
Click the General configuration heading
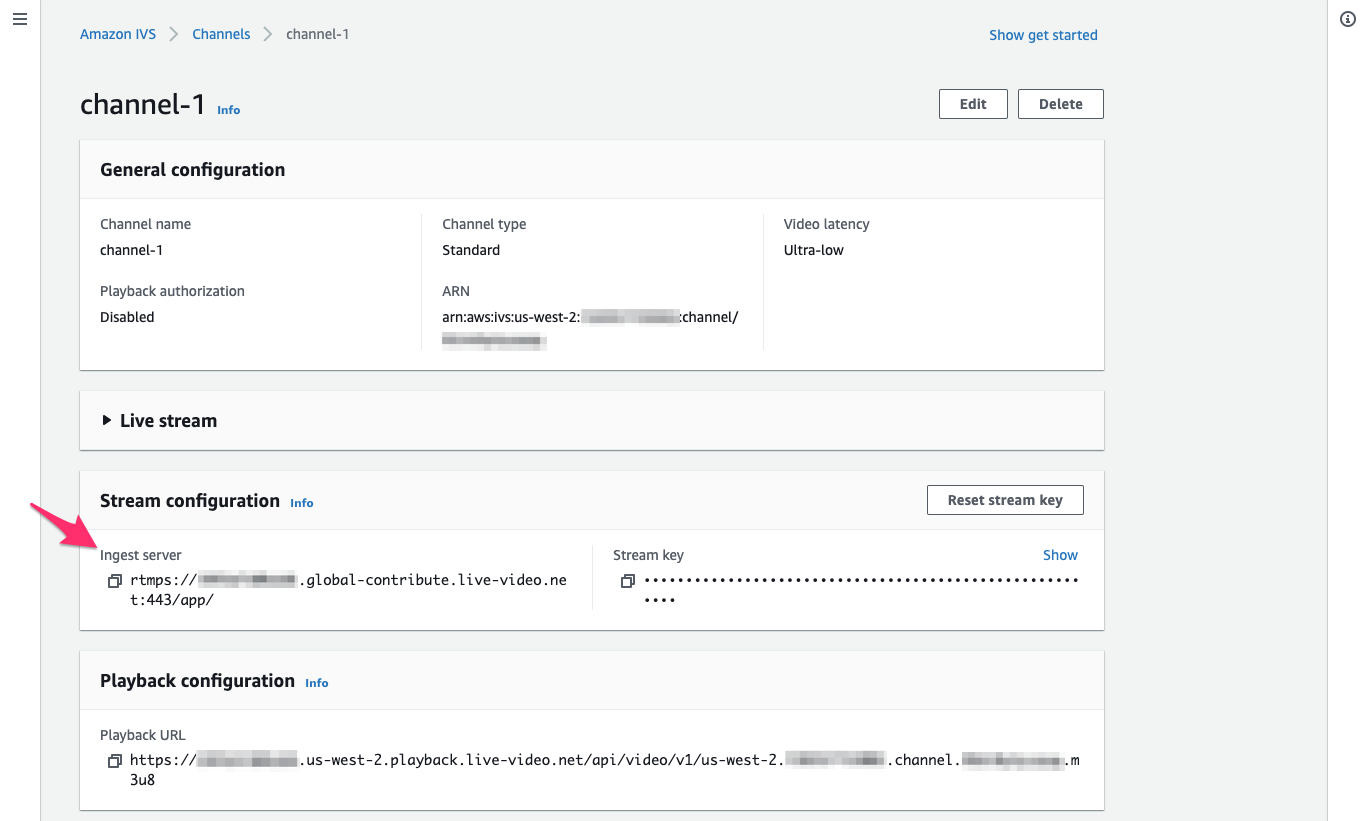pyautogui.click(x=193, y=170)
